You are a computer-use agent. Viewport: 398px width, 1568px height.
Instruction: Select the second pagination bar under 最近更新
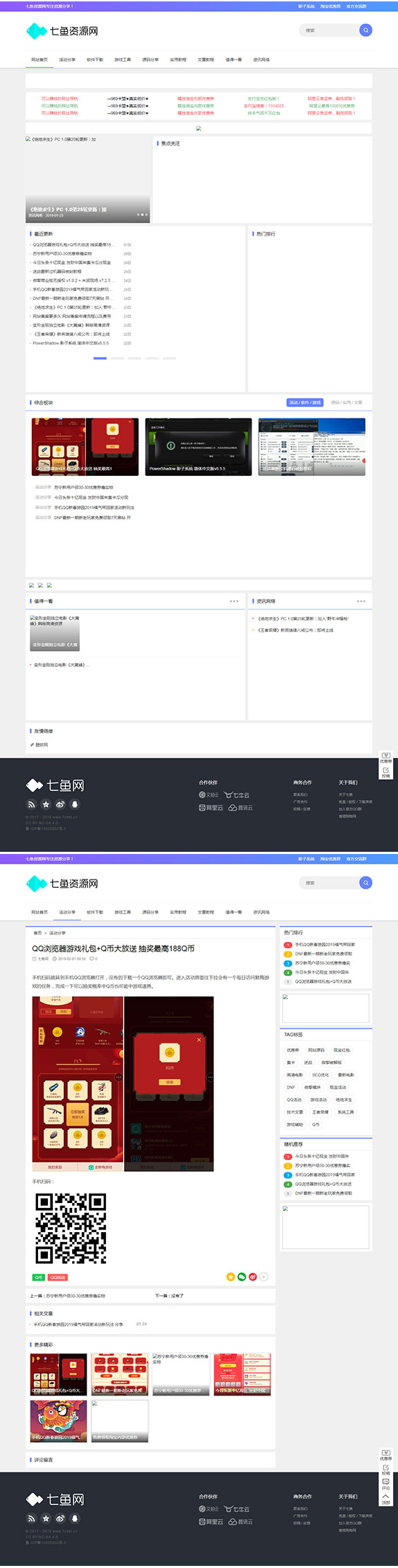click(117, 358)
